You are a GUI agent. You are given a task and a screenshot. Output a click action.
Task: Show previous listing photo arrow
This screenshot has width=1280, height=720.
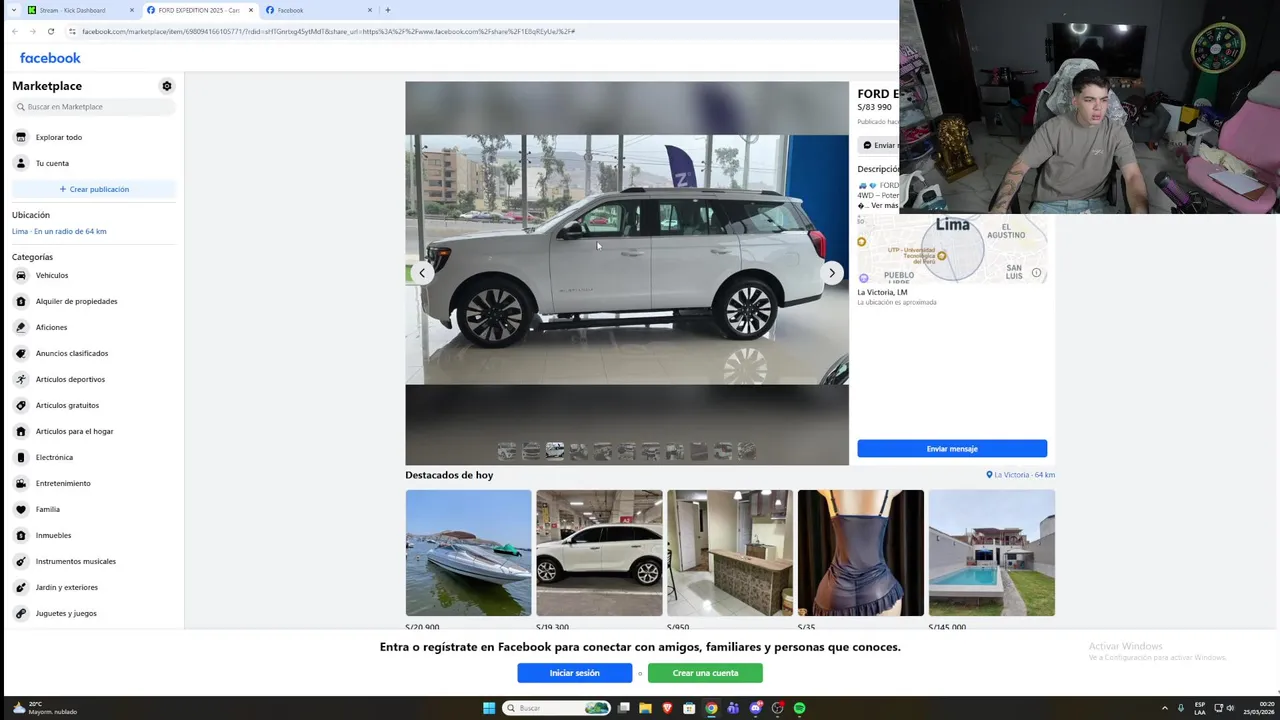422,273
